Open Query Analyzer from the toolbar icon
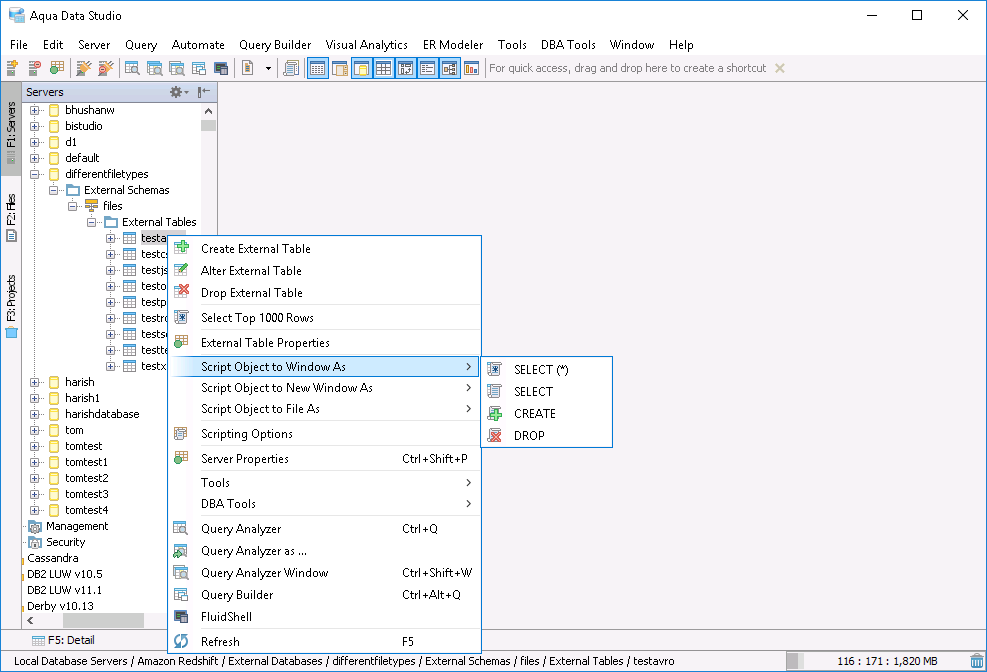Screen dimensions: 987x672 [x=132, y=68]
